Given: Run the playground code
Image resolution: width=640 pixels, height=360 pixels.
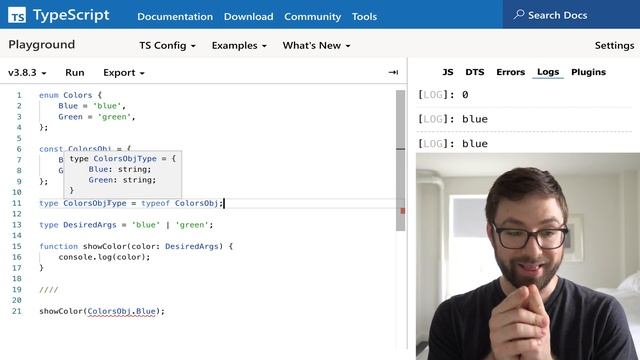Looking at the screenshot, I should tap(75, 73).
